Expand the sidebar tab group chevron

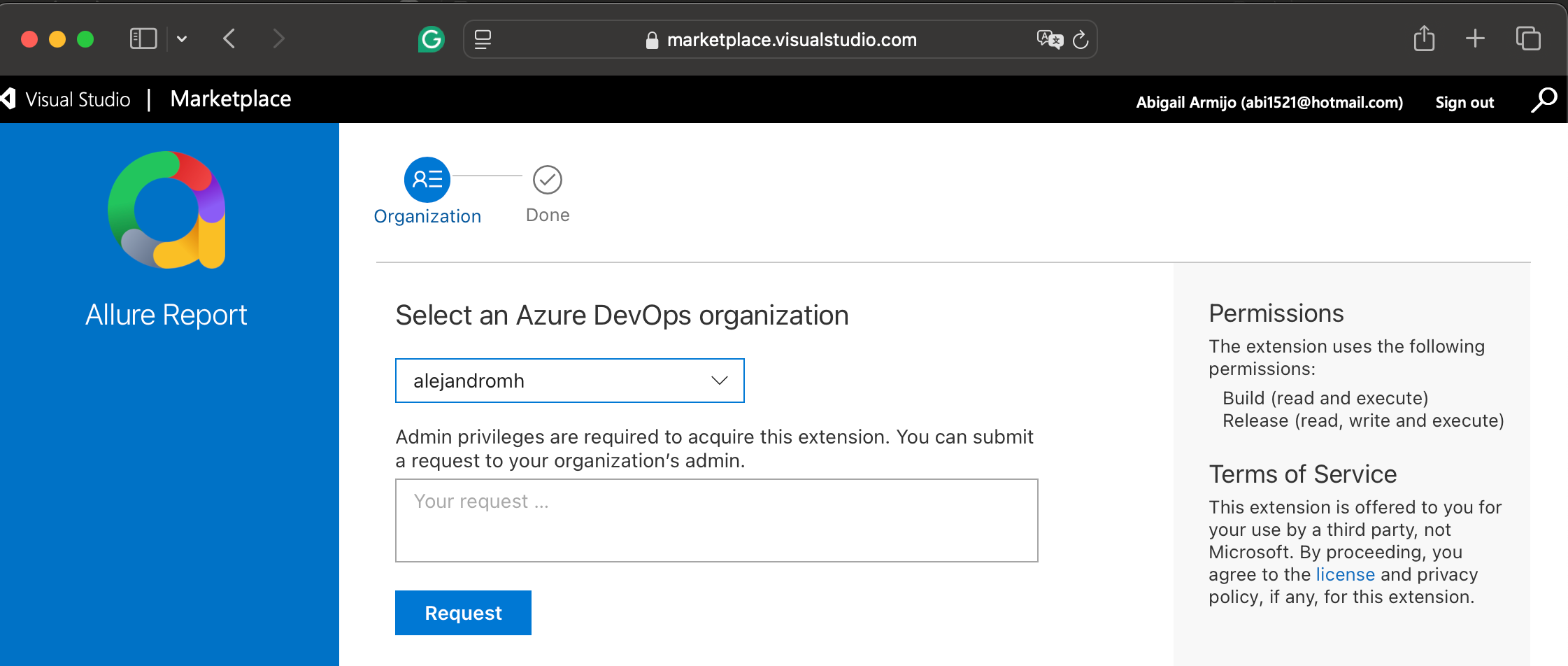pyautogui.click(x=182, y=39)
